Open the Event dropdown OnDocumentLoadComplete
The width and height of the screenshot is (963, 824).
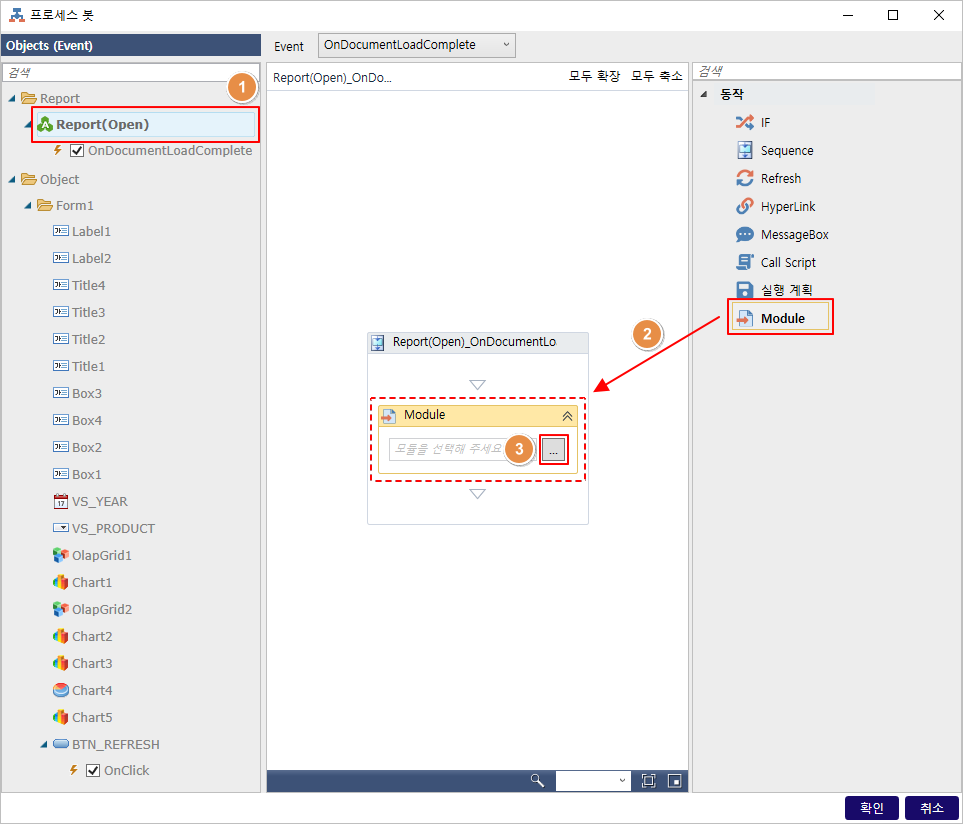(416, 45)
